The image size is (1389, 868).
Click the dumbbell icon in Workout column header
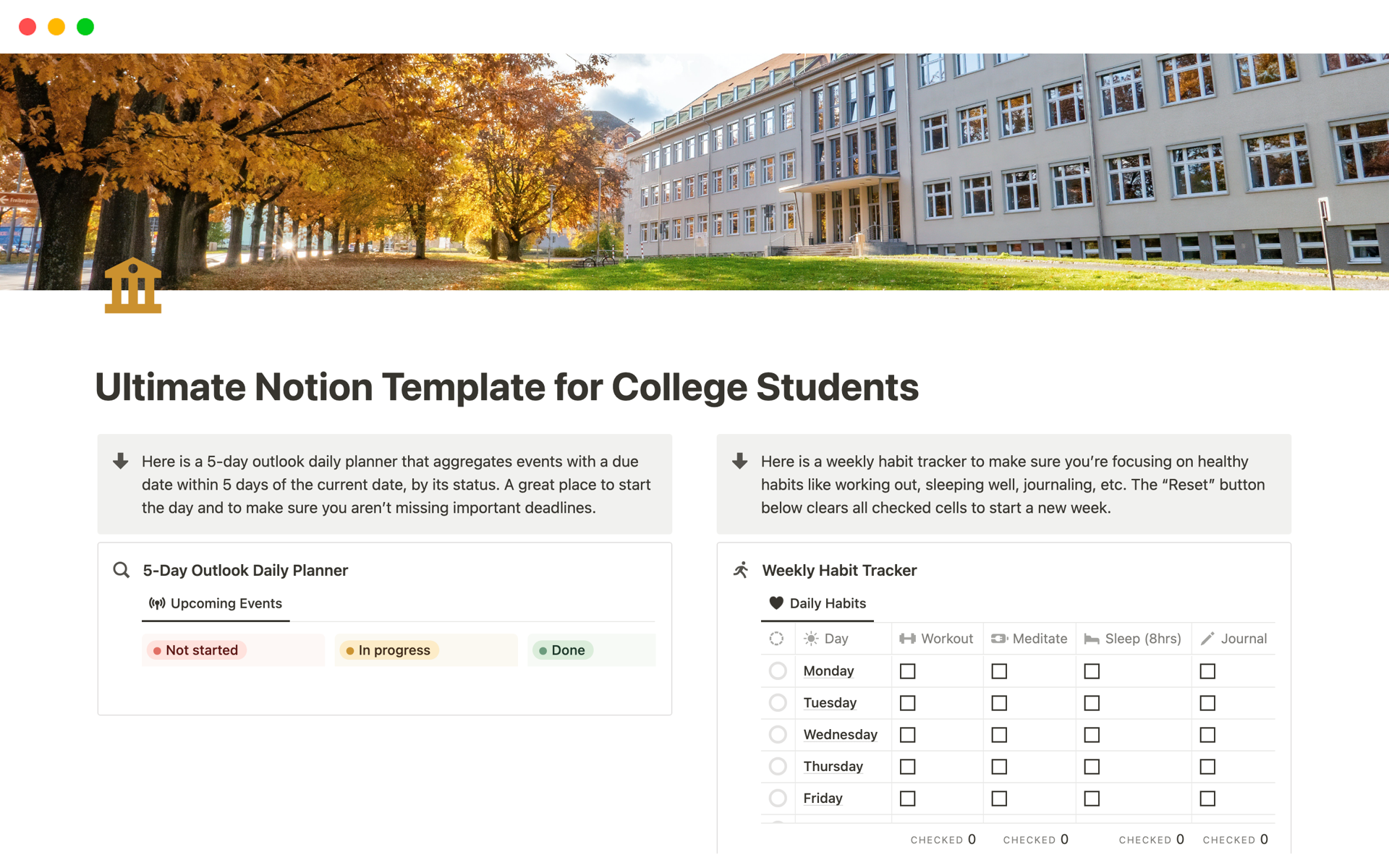coord(907,639)
